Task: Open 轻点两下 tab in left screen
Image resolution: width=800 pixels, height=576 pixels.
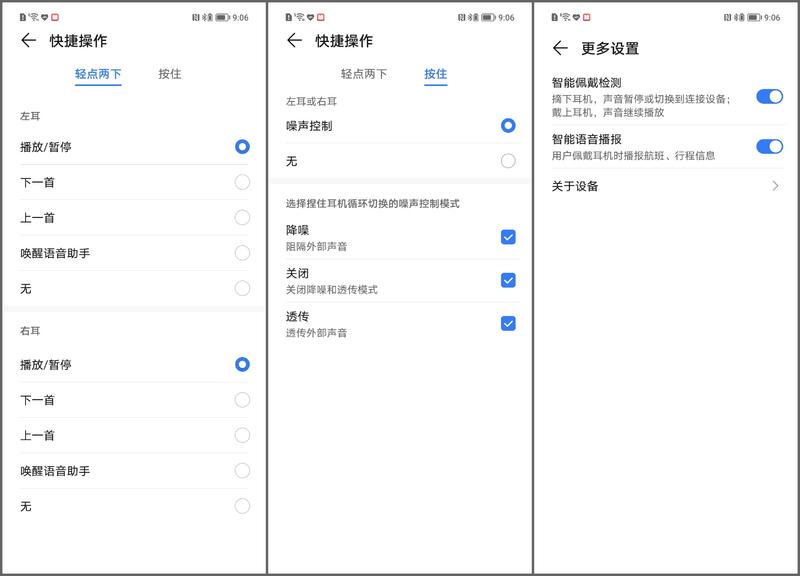Action: pos(98,74)
